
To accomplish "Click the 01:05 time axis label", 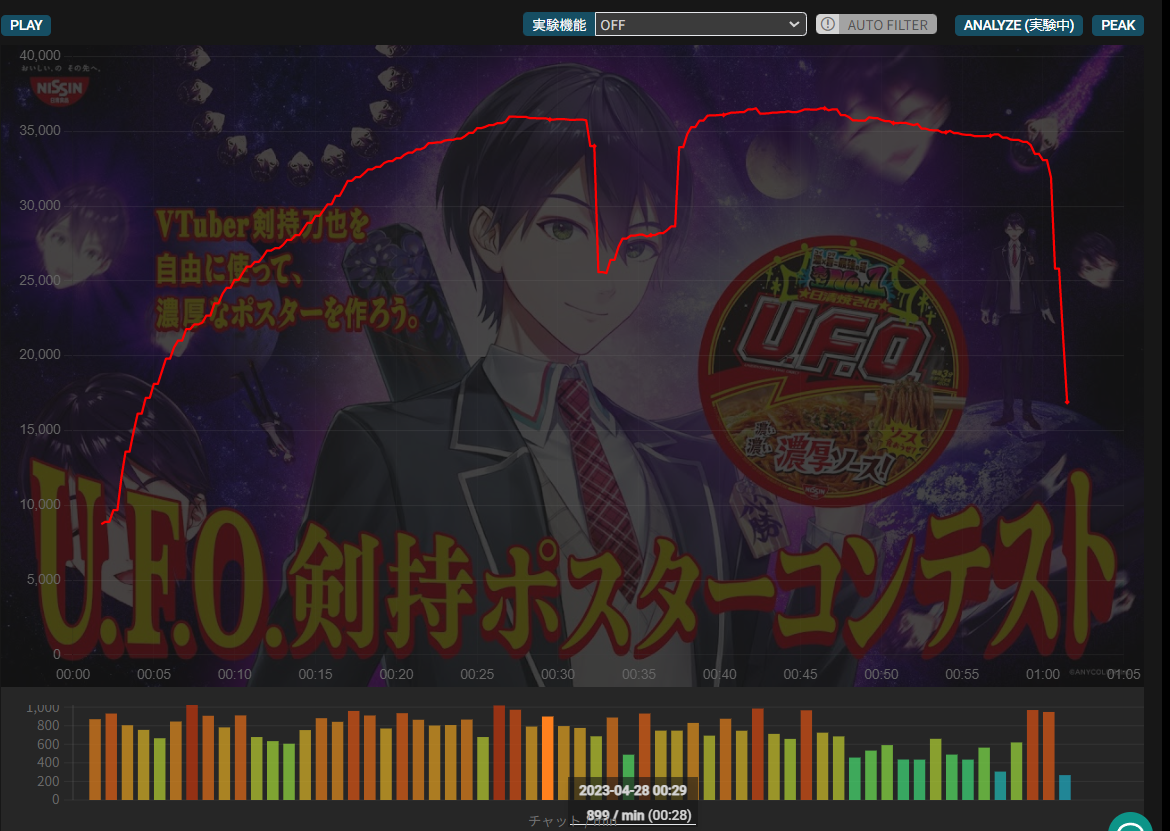I will point(1124,674).
